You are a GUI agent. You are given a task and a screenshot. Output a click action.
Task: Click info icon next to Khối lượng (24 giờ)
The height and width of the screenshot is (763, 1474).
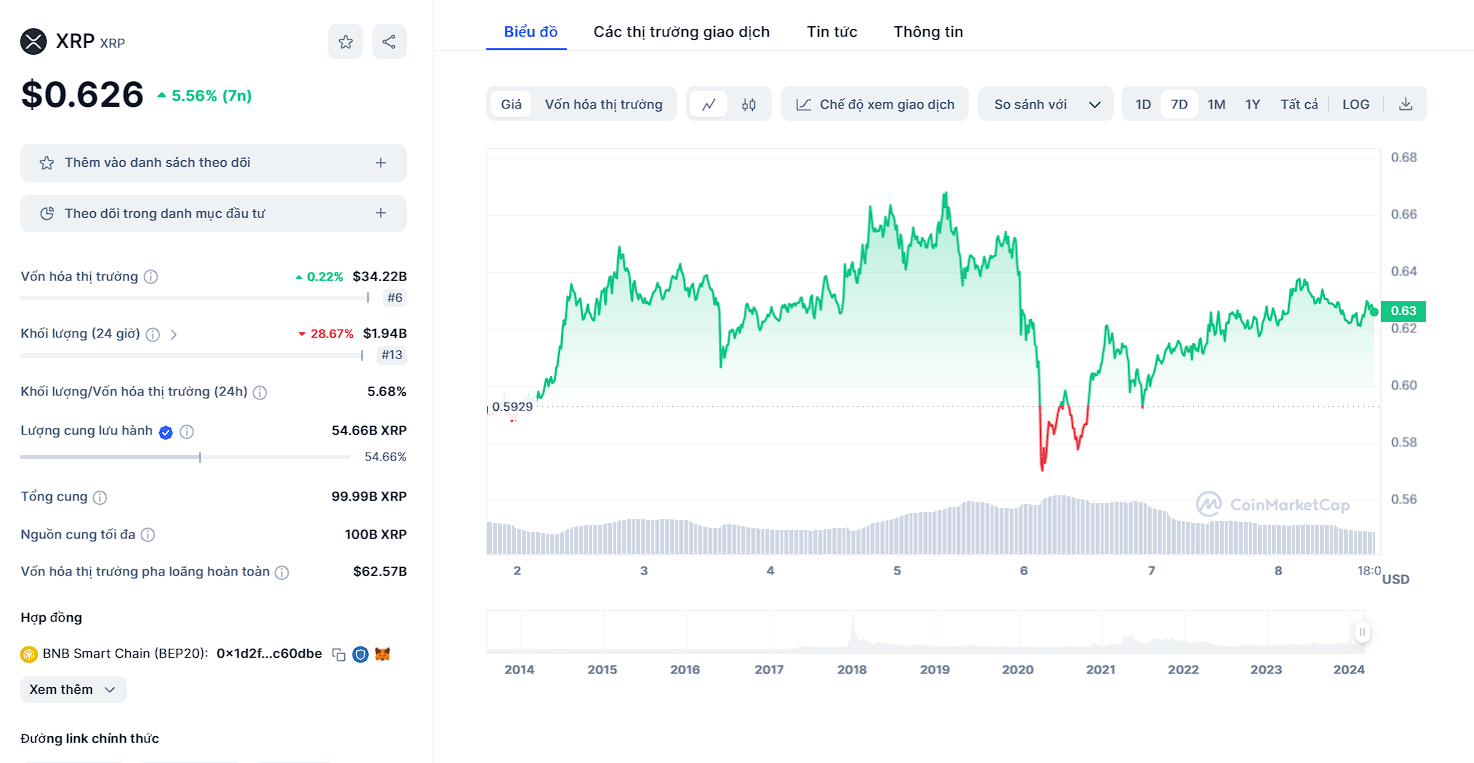[153, 334]
